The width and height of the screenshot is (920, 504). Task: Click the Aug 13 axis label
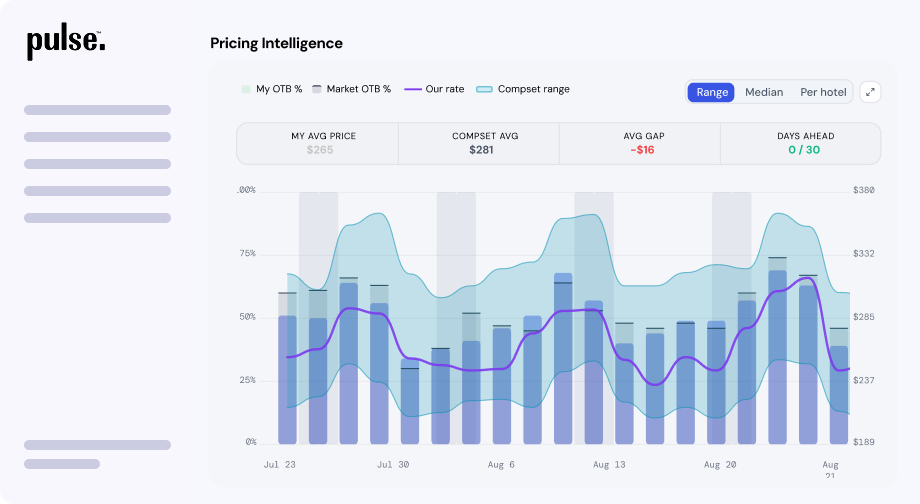[x=609, y=465]
